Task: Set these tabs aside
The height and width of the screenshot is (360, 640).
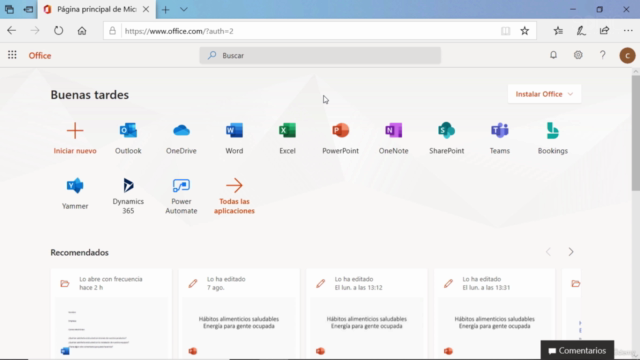Action: [x=28, y=9]
